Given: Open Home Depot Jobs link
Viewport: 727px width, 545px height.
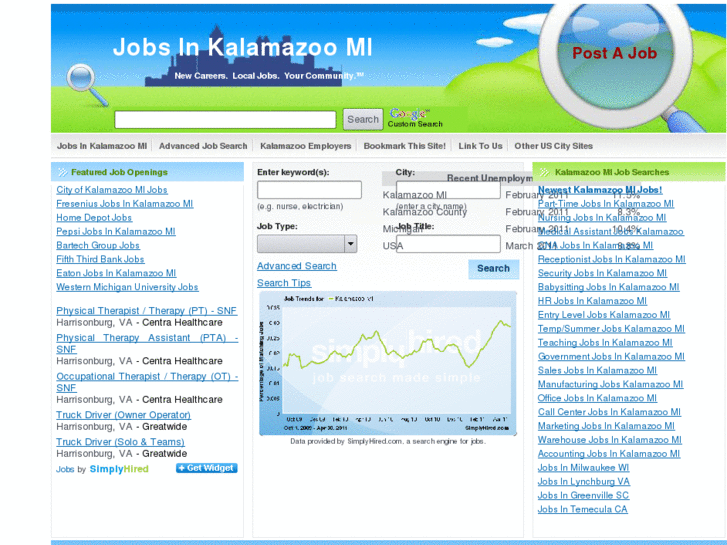Looking at the screenshot, I should tap(94, 218).
